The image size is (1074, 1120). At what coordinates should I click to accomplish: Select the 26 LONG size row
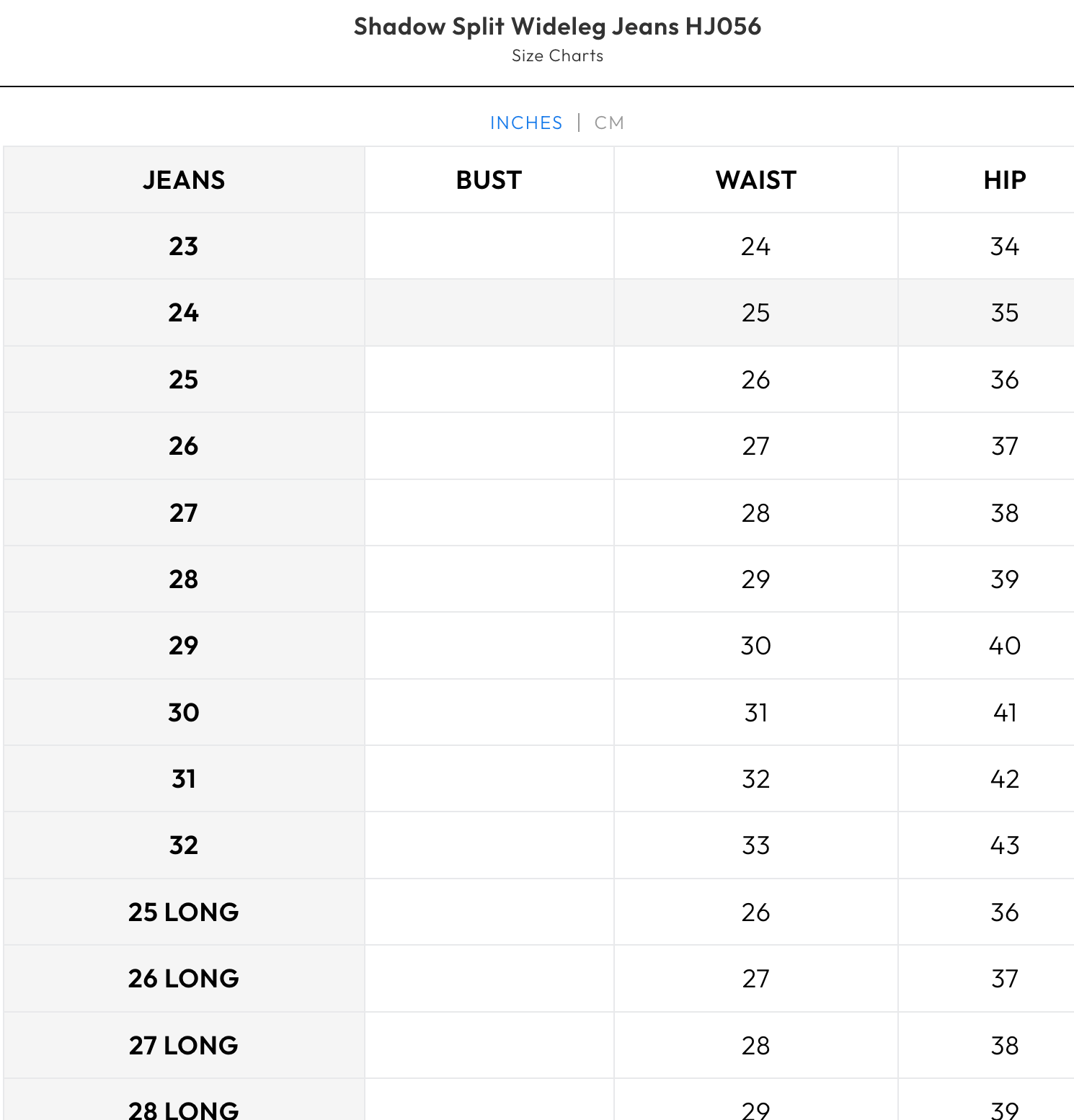(184, 979)
